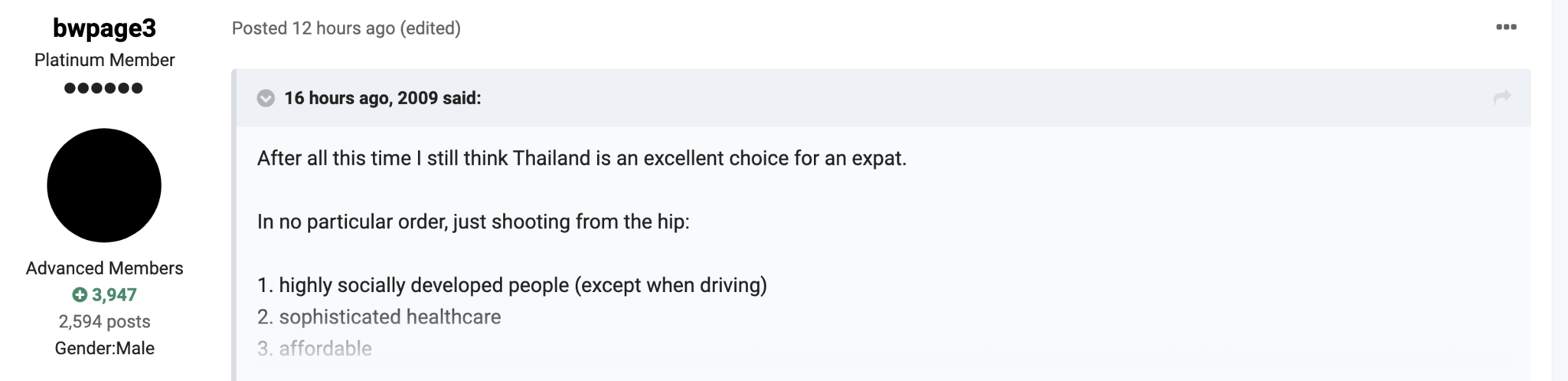The image size is (1568, 381).
Task: Click the "2,594 posts" count
Action: point(104,322)
